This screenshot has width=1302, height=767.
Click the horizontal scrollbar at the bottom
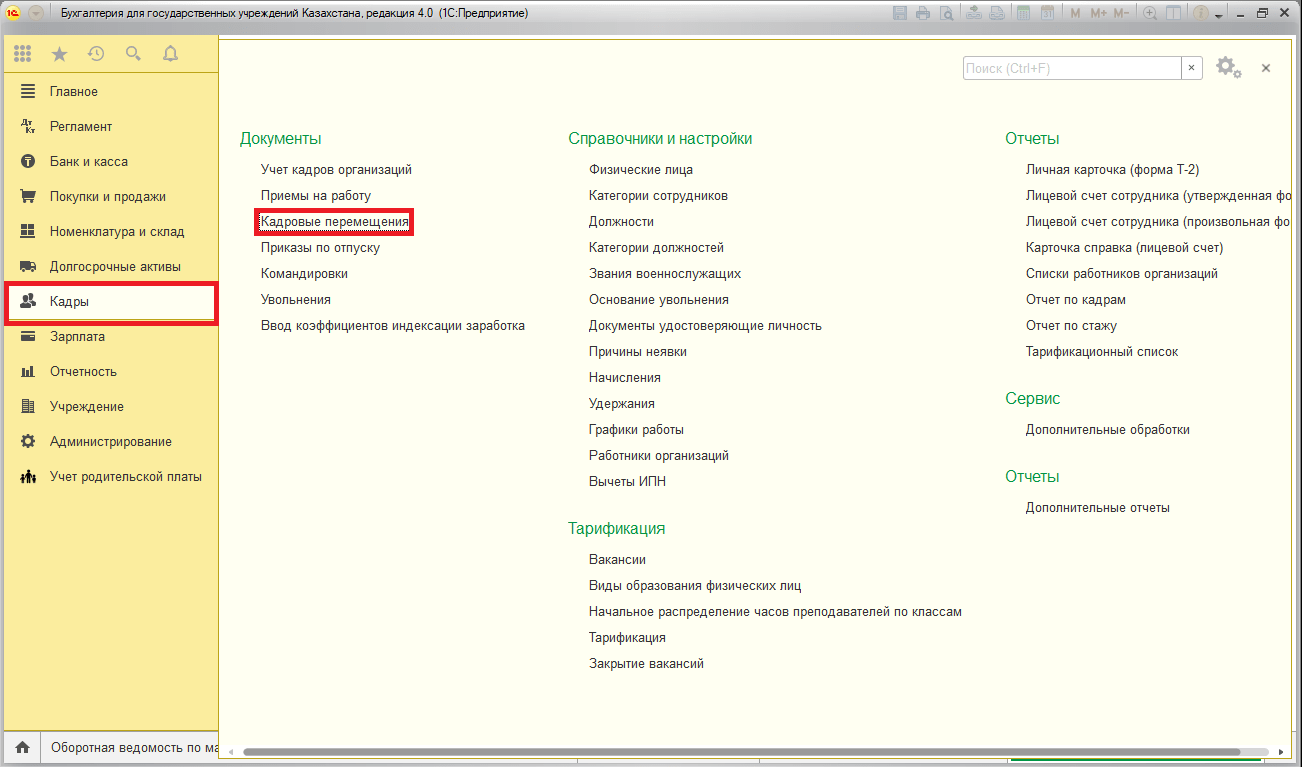pos(740,751)
